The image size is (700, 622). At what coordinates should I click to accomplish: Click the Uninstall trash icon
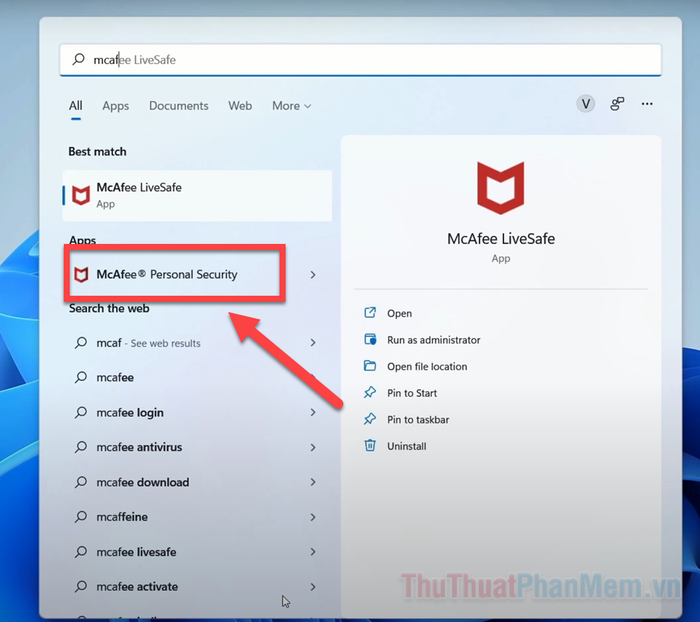click(x=370, y=445)
